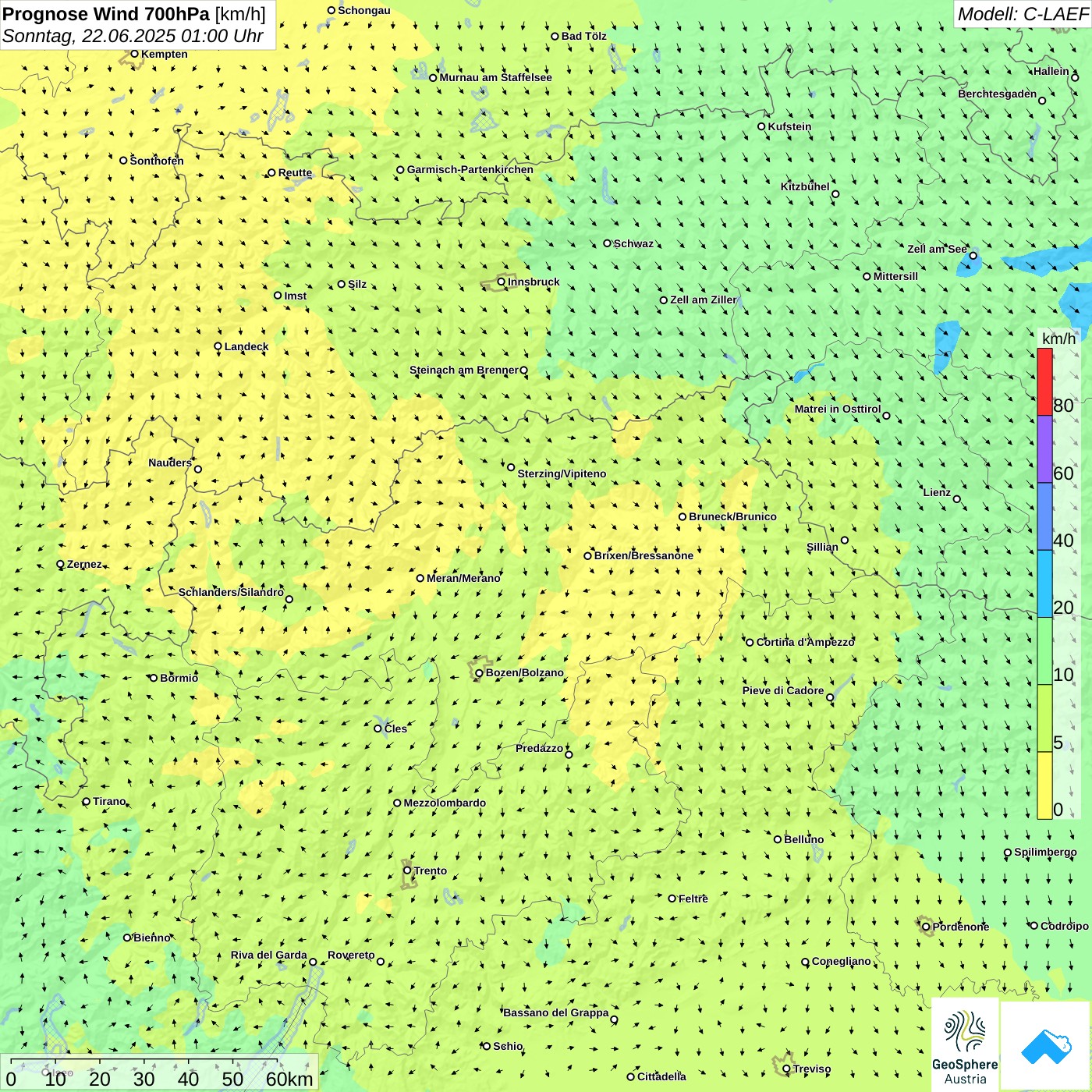1092x1092 pixels.
Task: Click the 'Murnau am Staffelsee' label
Action: (x=496, y=77)
